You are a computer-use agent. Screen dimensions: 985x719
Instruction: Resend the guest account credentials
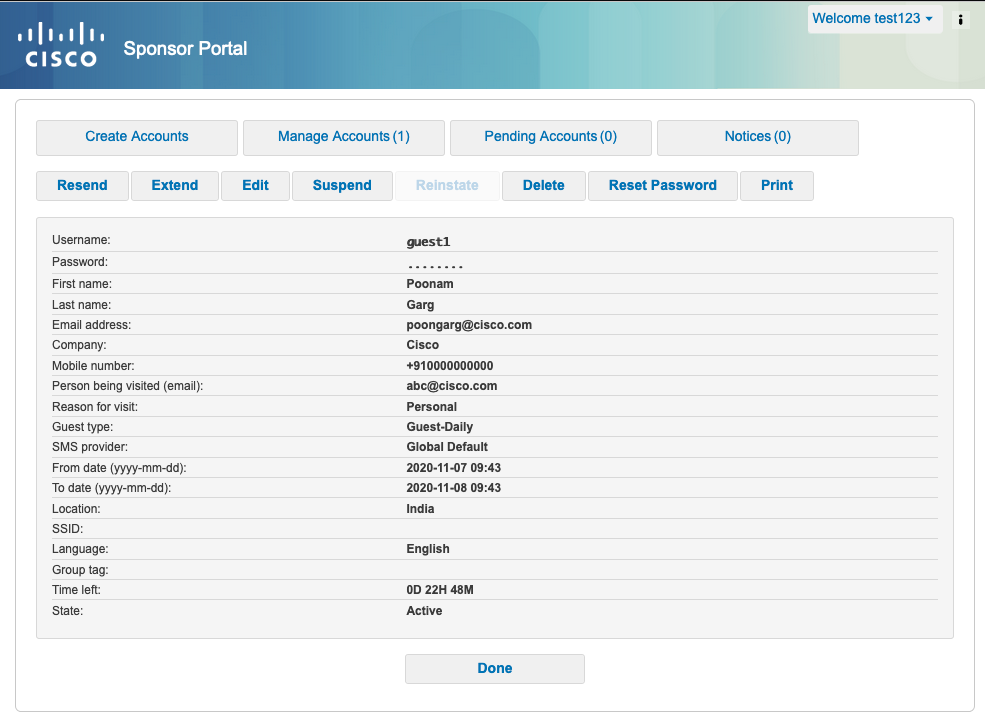[82, 185]
